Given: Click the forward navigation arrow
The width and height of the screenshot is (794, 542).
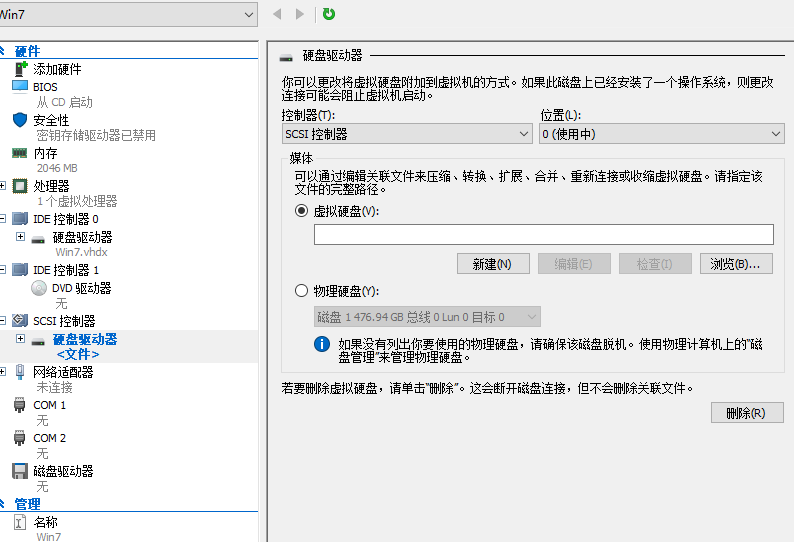Looking at the screenshot, I should [x=300, y=14].
